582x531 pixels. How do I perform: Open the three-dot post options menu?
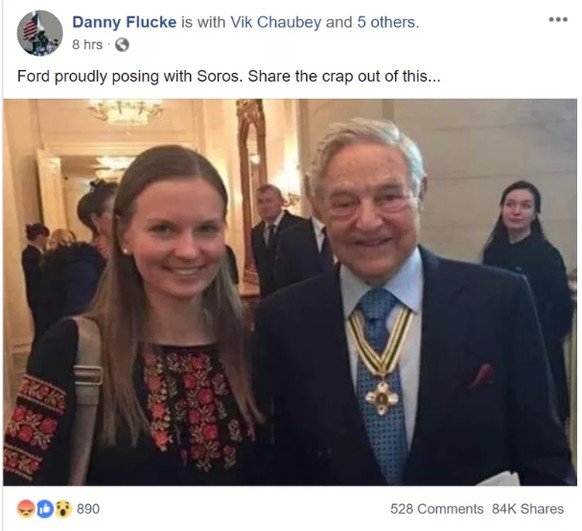[x=558, y=19]
